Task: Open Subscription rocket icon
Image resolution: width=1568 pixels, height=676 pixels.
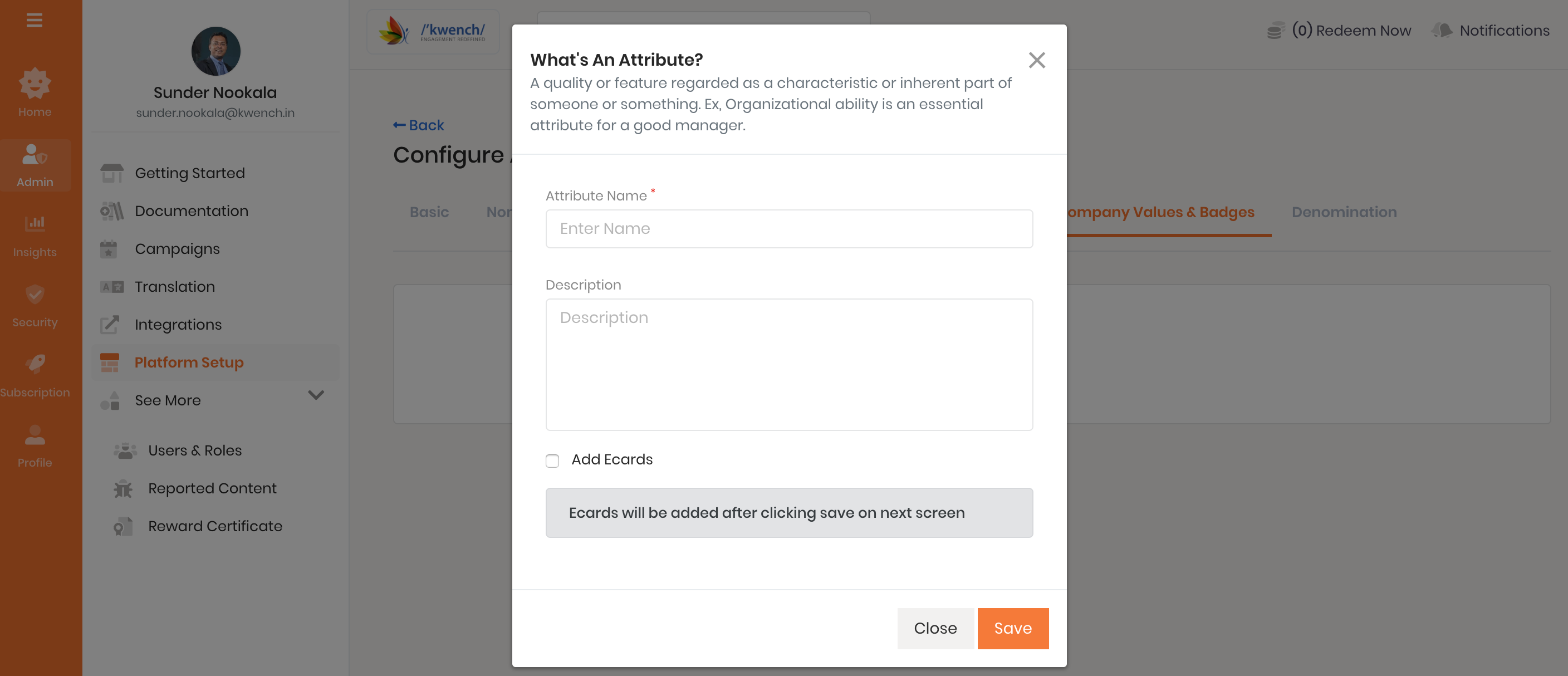Action: pyautogui.click(x=35, y=365)
